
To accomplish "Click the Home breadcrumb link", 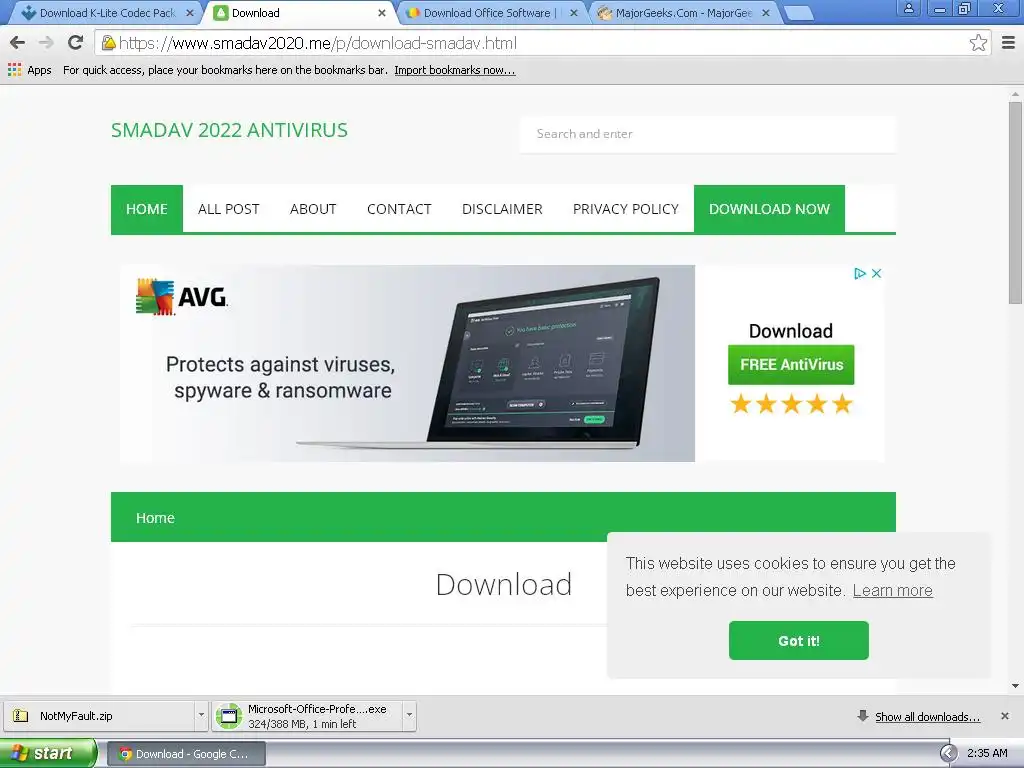I will tap(155, 518).
